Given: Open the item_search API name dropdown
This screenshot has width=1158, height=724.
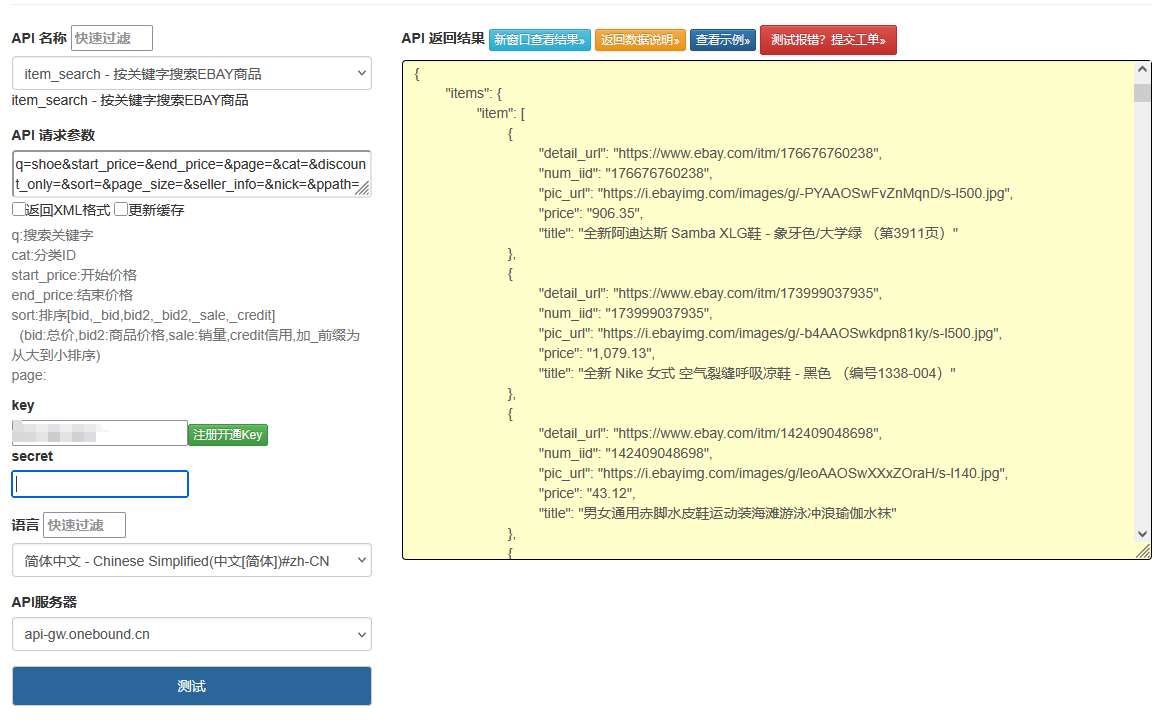Looking at the screenshot, I should 191,73.
